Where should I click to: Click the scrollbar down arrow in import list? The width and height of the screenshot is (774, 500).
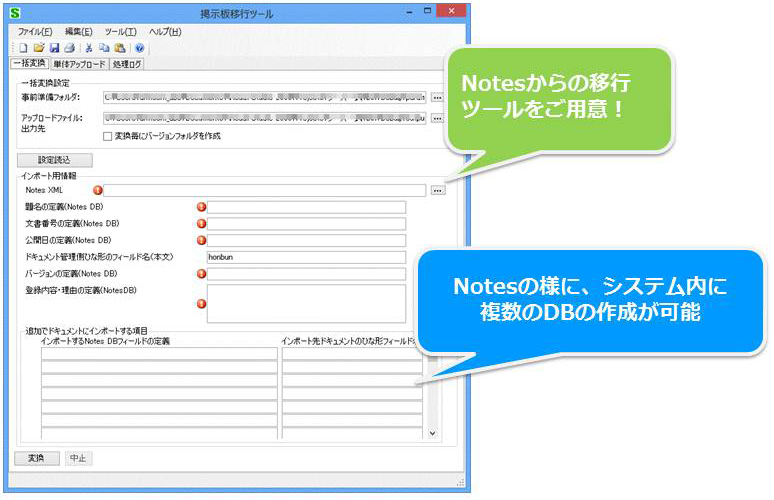[x=432, y=434]
